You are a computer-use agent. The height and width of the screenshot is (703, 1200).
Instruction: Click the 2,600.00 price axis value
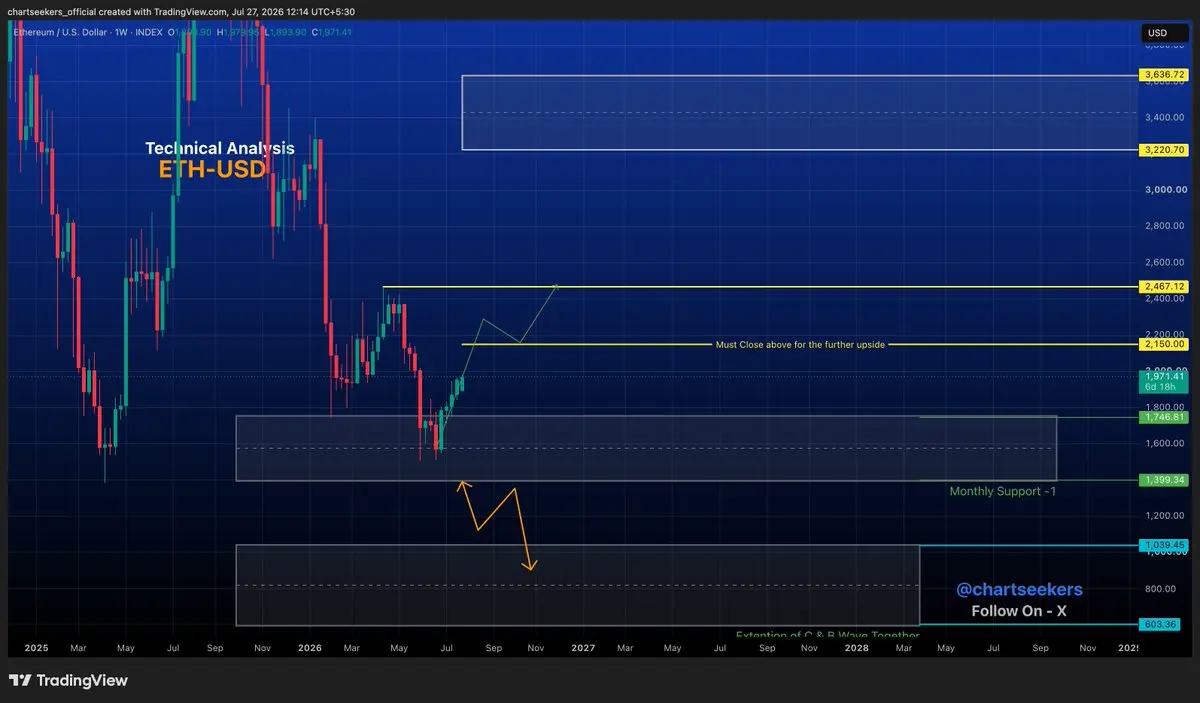point(1165,262)
